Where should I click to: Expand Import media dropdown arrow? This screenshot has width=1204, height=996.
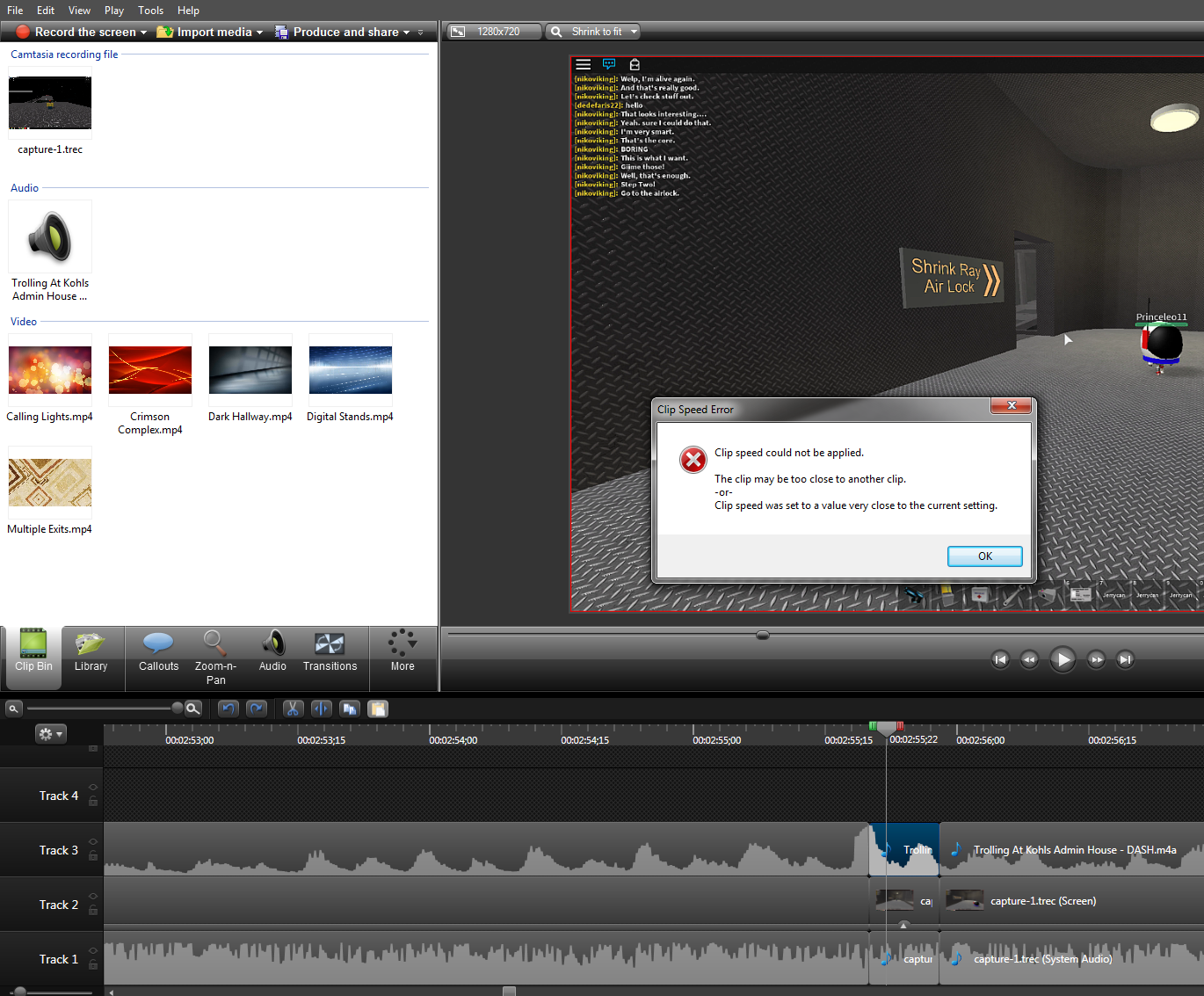click(259, 33)
